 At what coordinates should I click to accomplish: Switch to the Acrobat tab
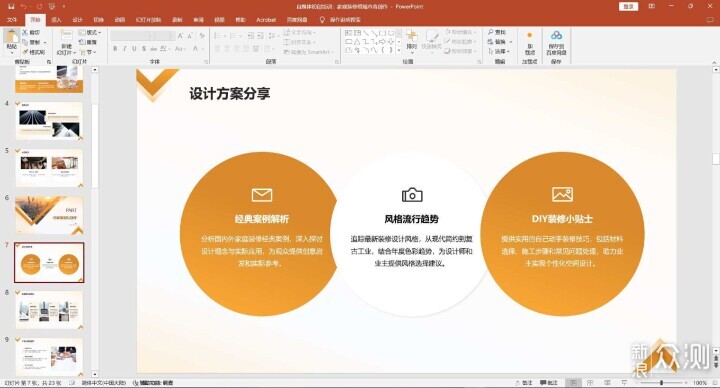click(266, 20)
